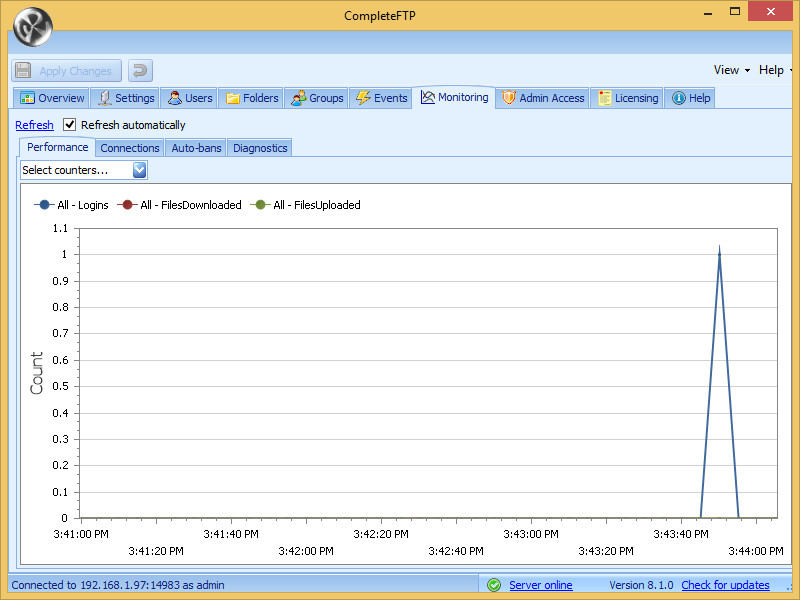Click the connection status text in status bar
The image size is (800, 600).
point(118,585)
